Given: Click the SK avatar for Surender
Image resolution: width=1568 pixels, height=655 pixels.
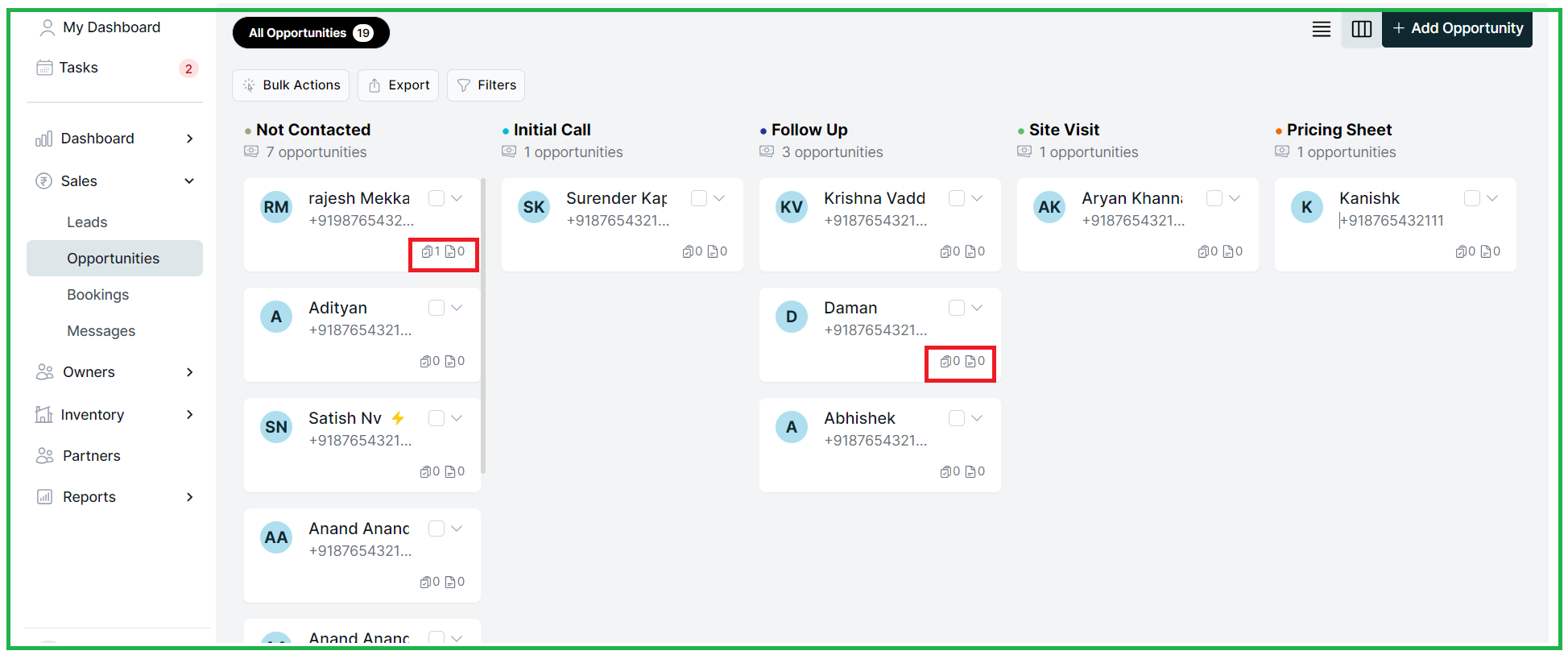Looking at the screenshot, I should (x=534, y=207).
